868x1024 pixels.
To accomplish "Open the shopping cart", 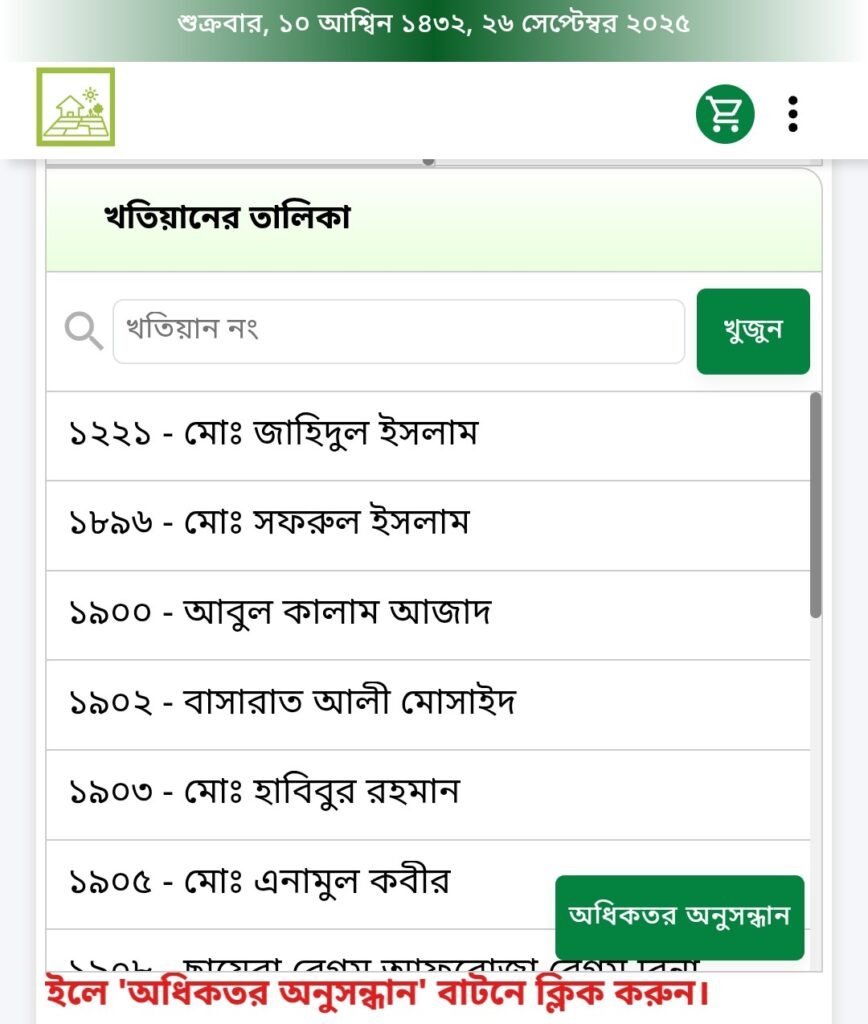I will coord(724,114).
